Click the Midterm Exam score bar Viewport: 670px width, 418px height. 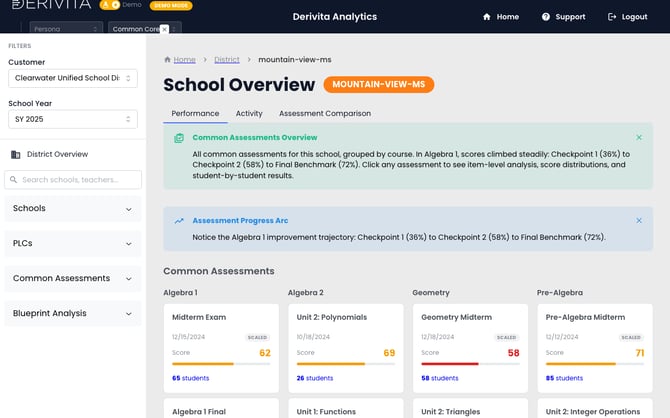pos(221,364)
